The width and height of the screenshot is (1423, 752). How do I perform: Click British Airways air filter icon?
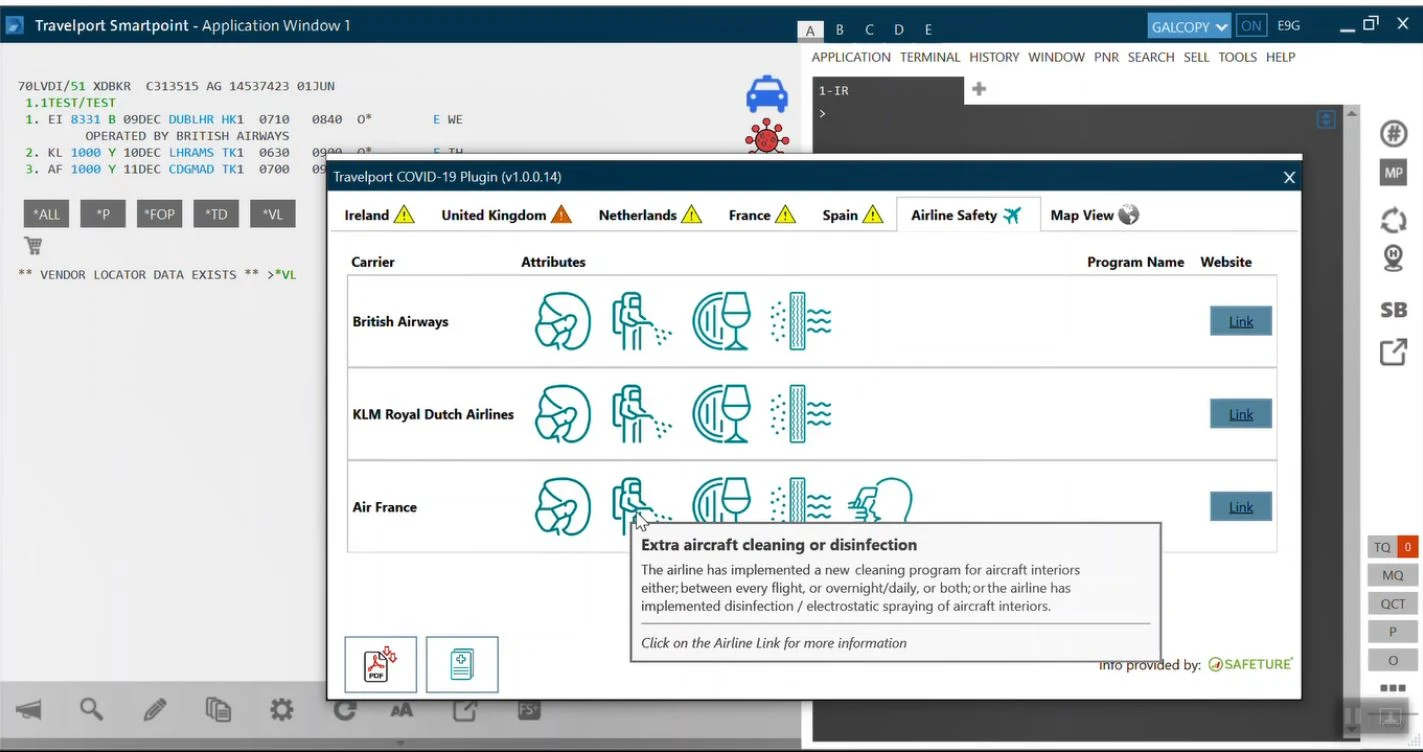(x=801, y=322)
